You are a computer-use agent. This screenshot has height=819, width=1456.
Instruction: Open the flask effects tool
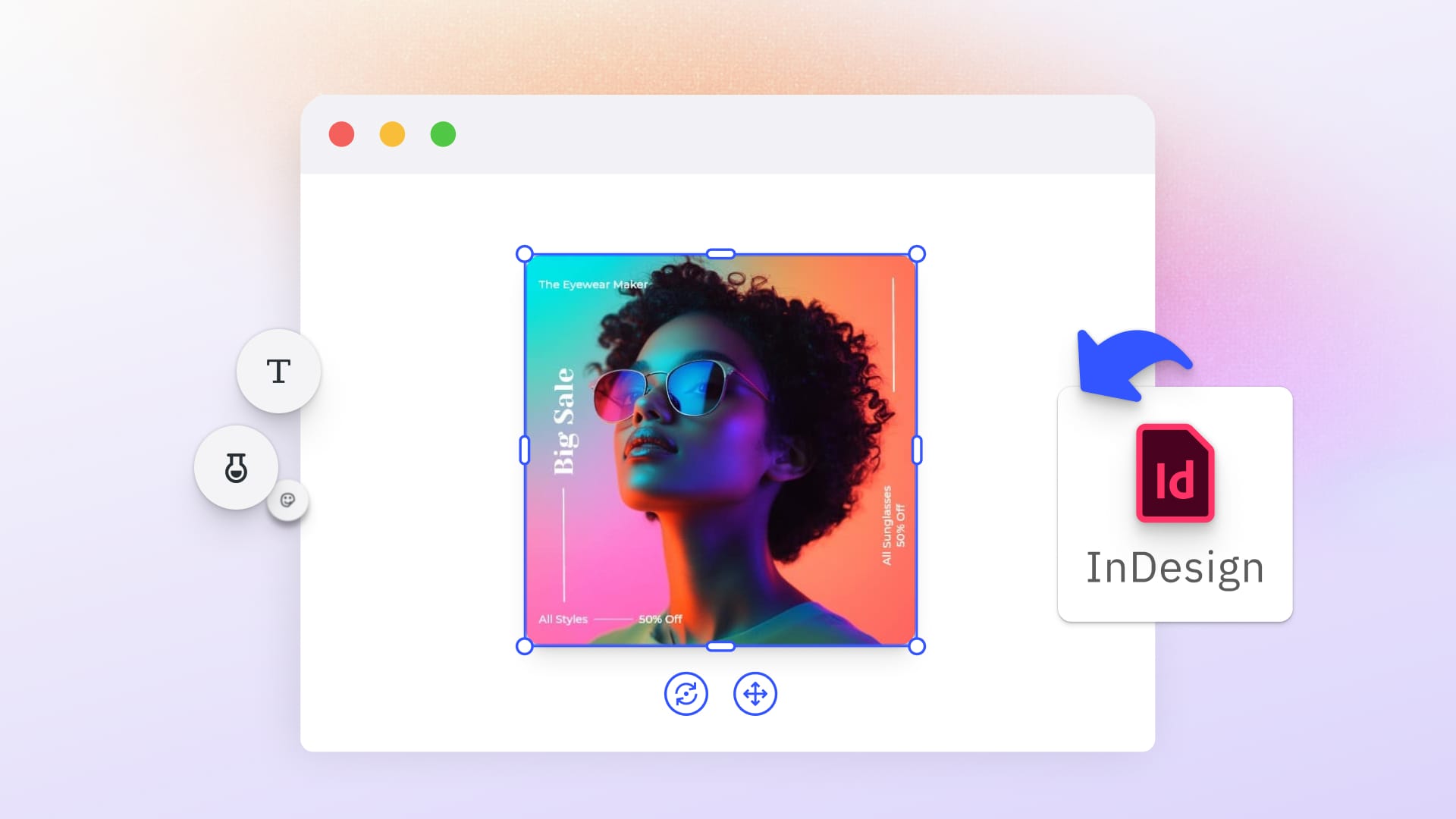coord(236,468)
